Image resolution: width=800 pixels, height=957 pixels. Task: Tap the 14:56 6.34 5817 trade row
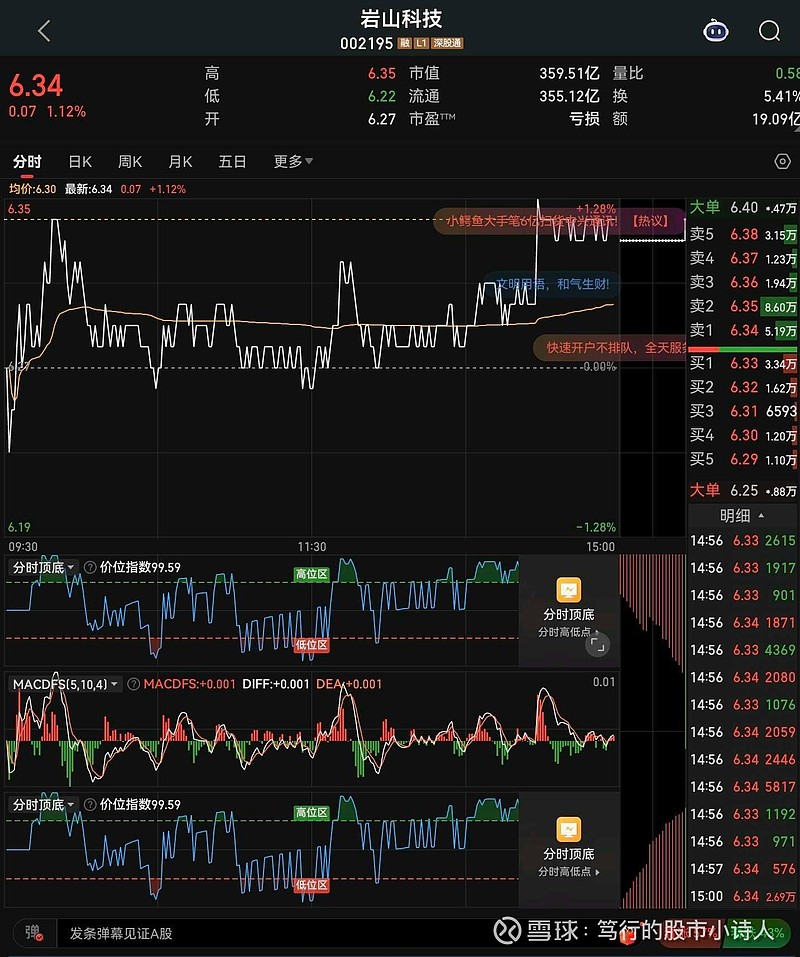coord(743,787)
